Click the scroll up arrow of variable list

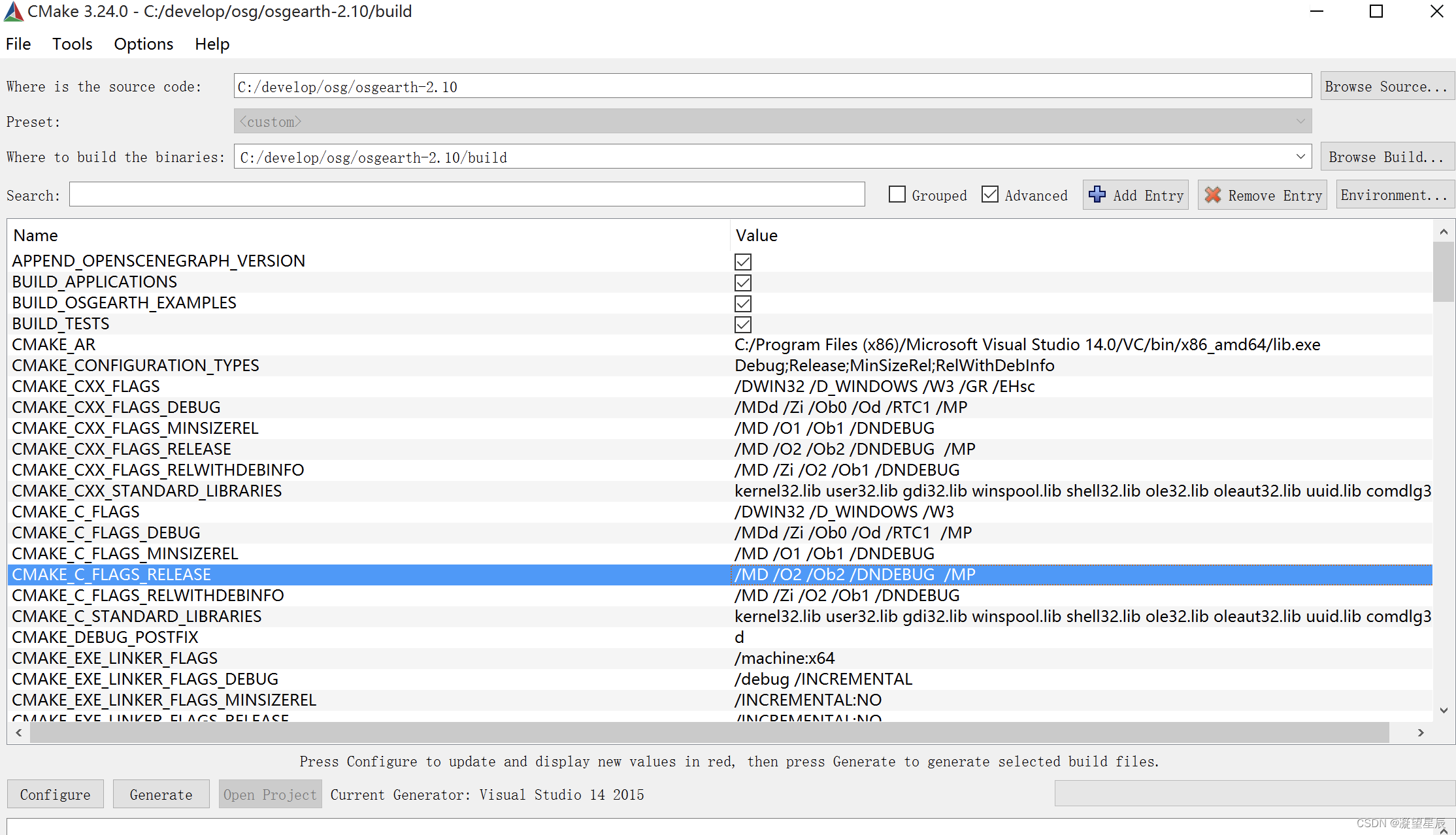[x=1444, y=232]
